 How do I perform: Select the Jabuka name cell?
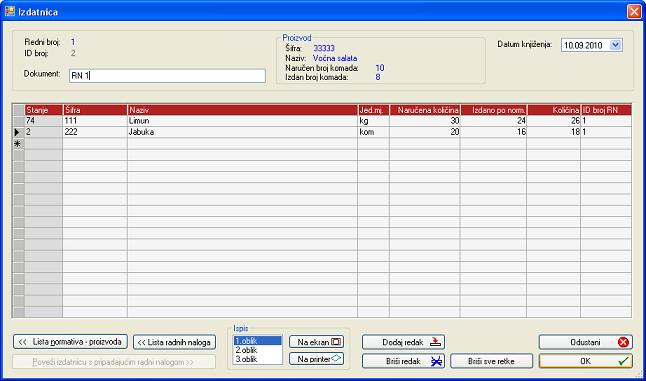(243, 132)
